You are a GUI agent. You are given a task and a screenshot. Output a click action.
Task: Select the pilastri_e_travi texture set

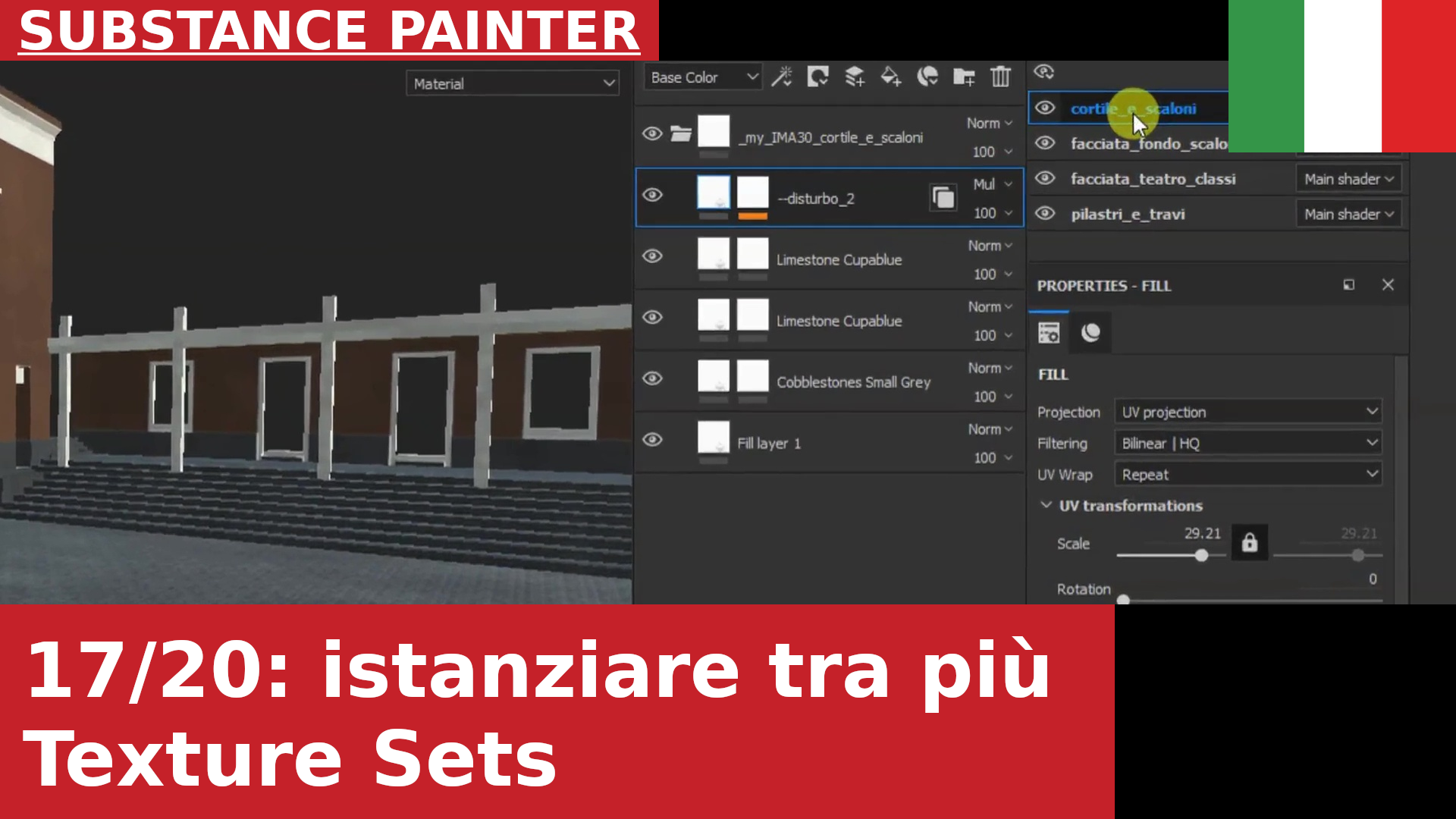pyautogui.click(x=1128, y=214)
